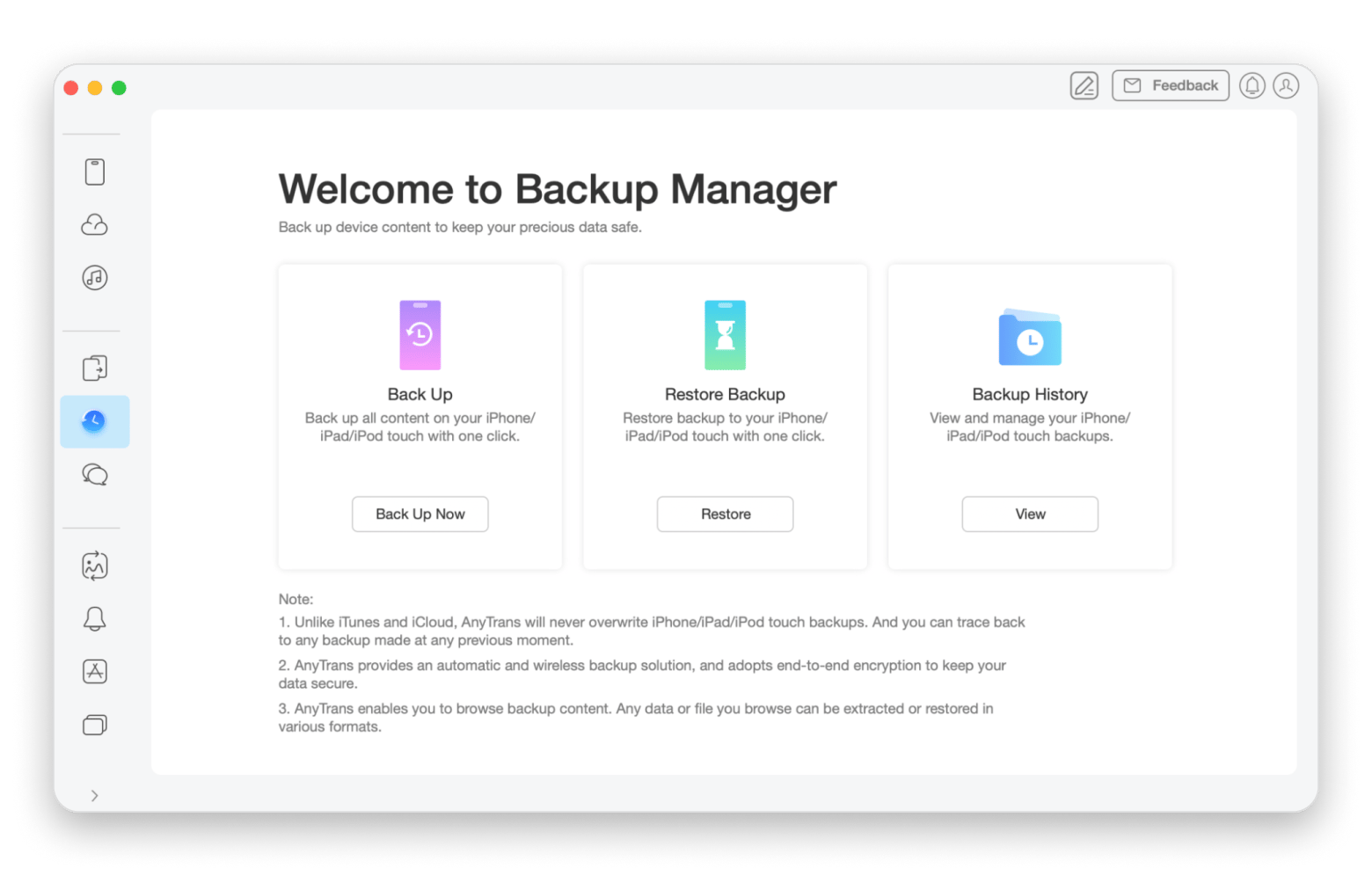Open notifications bell in title bar
This screenshot has width=1372, height=883.
click(x=1252, y=85)
